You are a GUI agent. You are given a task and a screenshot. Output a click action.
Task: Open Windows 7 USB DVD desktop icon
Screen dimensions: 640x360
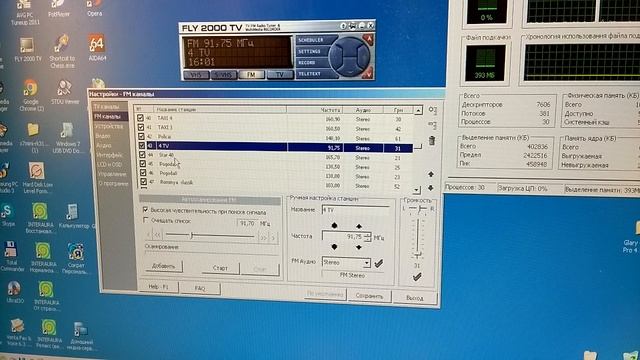click(68, 138)
